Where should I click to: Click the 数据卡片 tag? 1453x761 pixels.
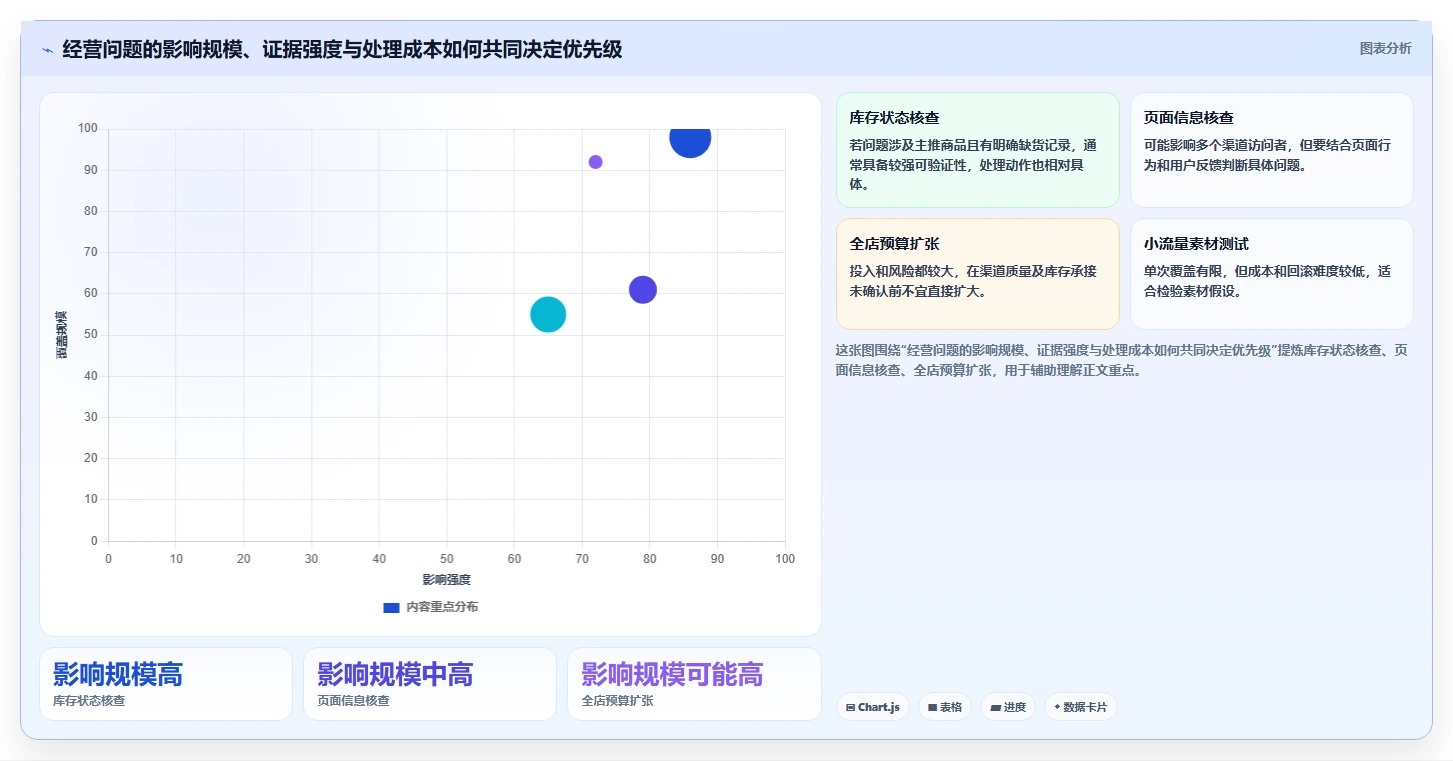(1080, 707)
